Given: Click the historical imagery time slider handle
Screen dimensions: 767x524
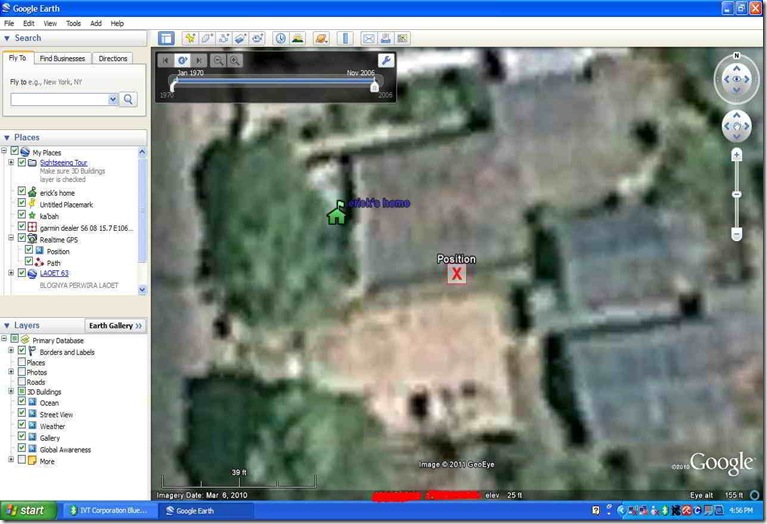Looking at the screenshot, I should (374, 87).
